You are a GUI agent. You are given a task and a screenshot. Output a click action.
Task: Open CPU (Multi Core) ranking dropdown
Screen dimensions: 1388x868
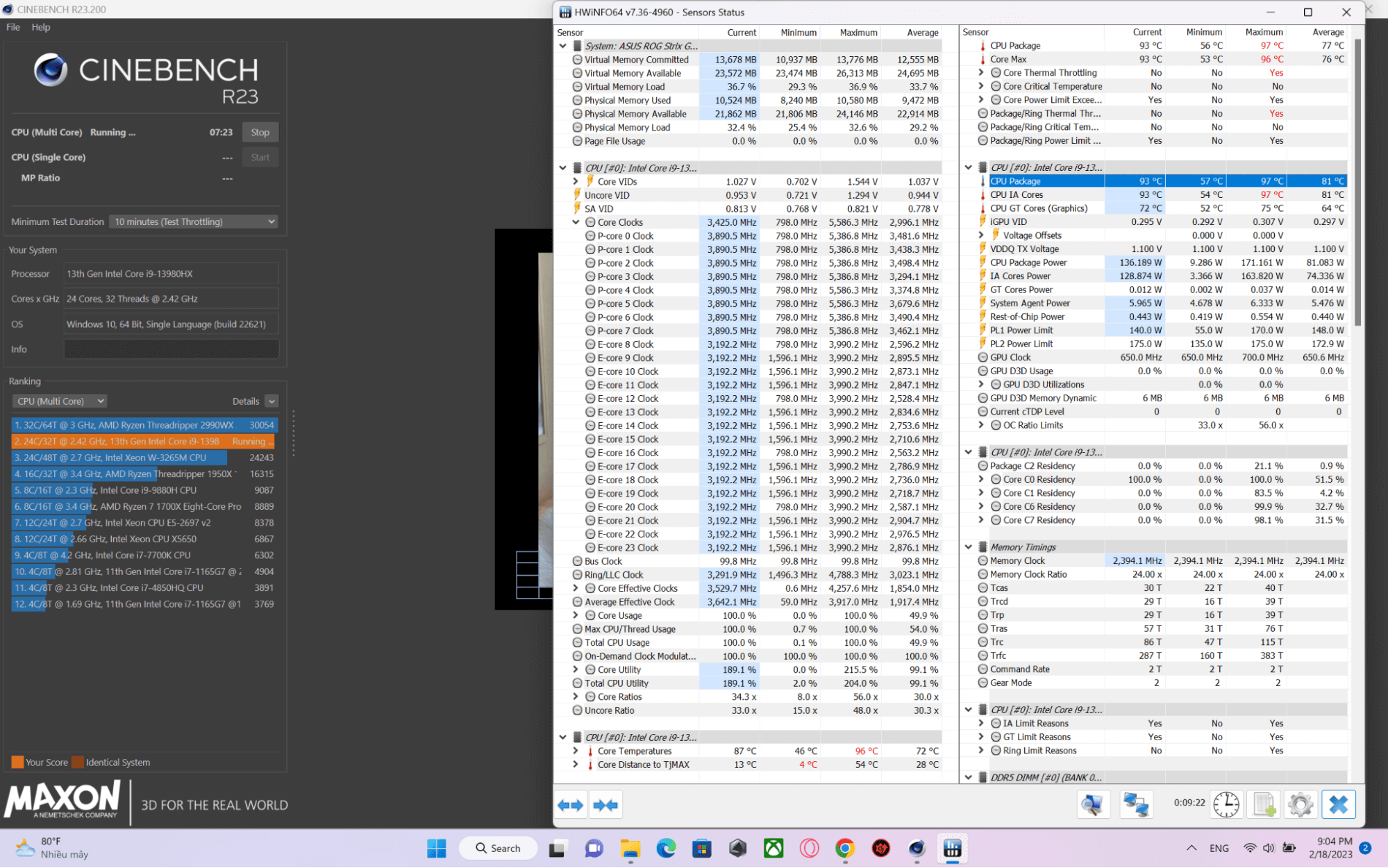click(x=59, y=401)
